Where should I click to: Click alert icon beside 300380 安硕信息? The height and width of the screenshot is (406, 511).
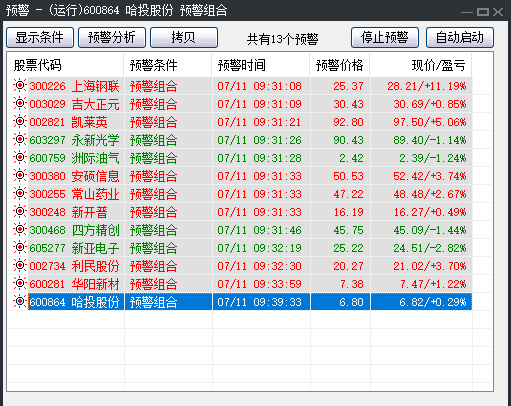pyautogui.click(x=20, y=176)
